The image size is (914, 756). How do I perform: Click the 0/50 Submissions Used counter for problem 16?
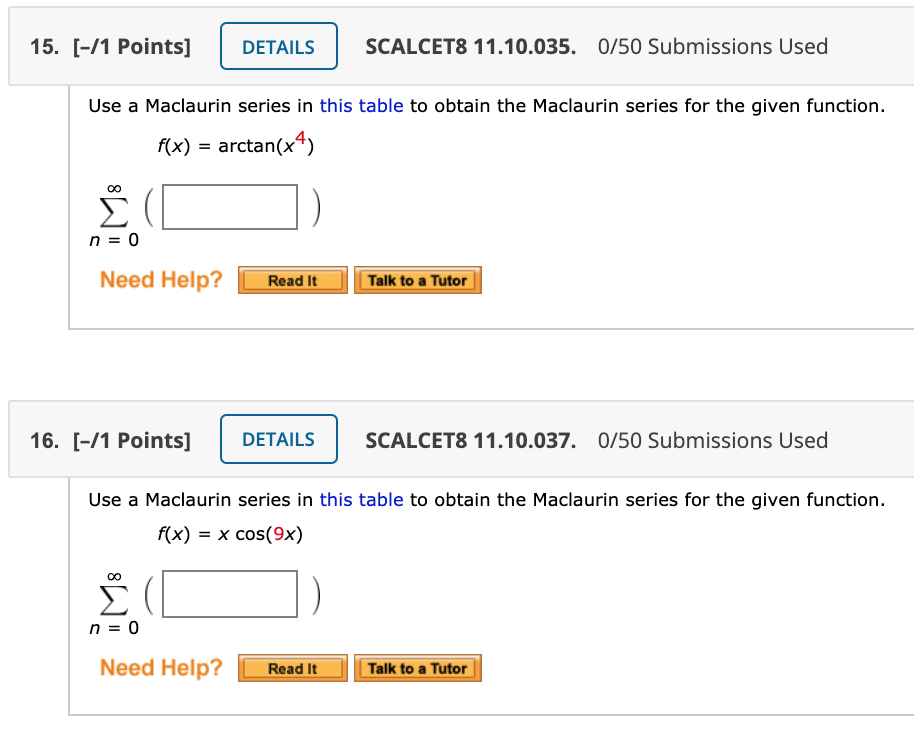tap(712, 439)
